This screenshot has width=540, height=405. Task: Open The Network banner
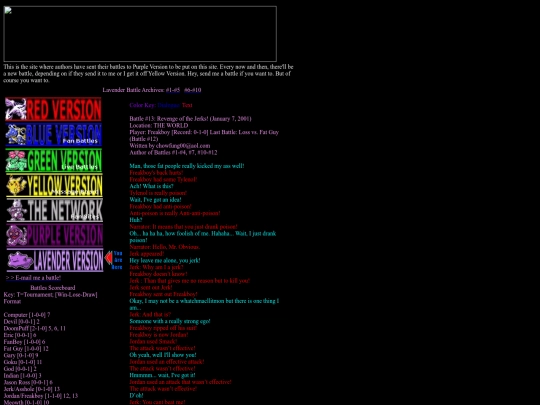coord(55,210)
